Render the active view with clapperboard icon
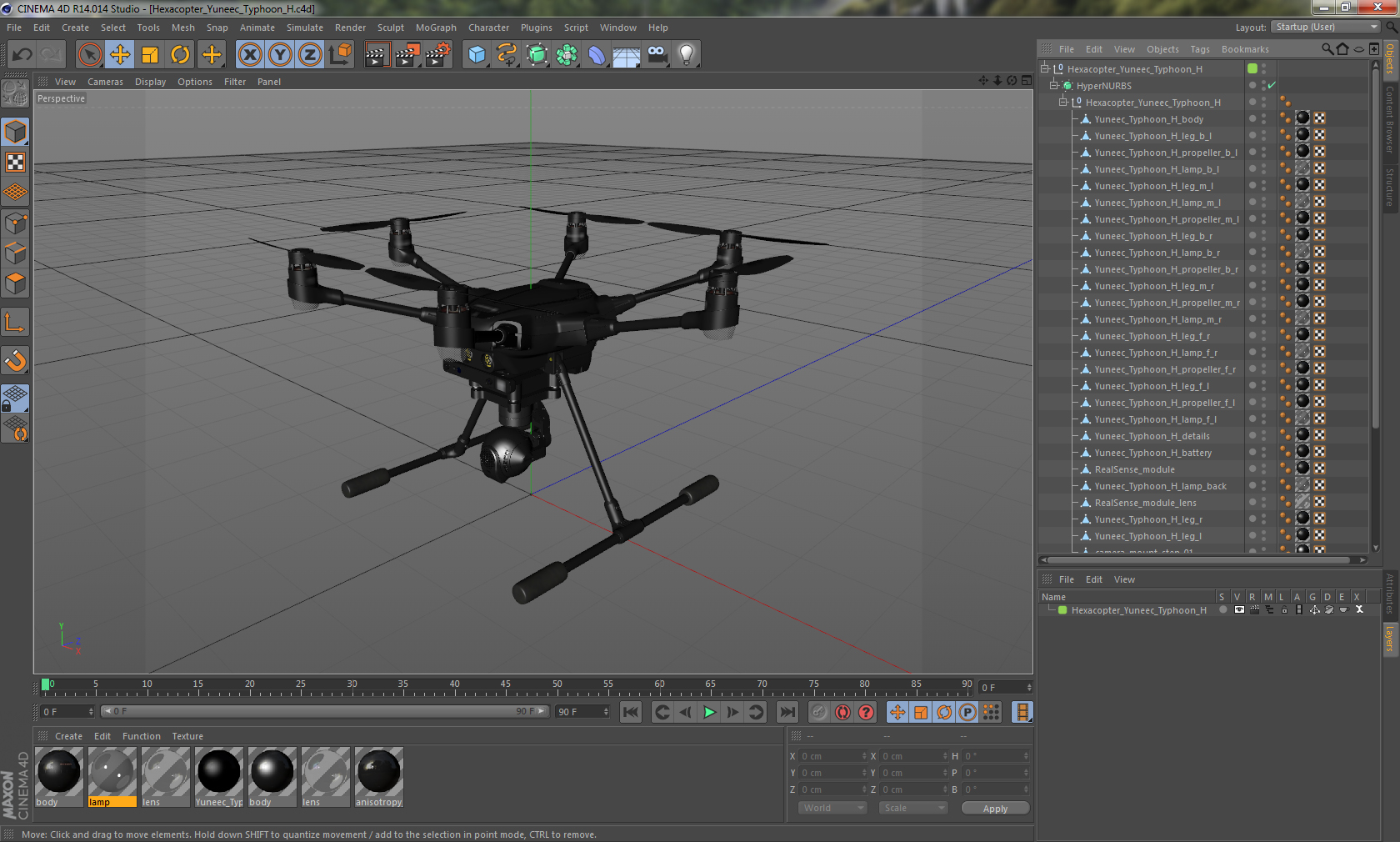Image resolution: width=1400 pixels, height=842 pixels. pos(377,55)
